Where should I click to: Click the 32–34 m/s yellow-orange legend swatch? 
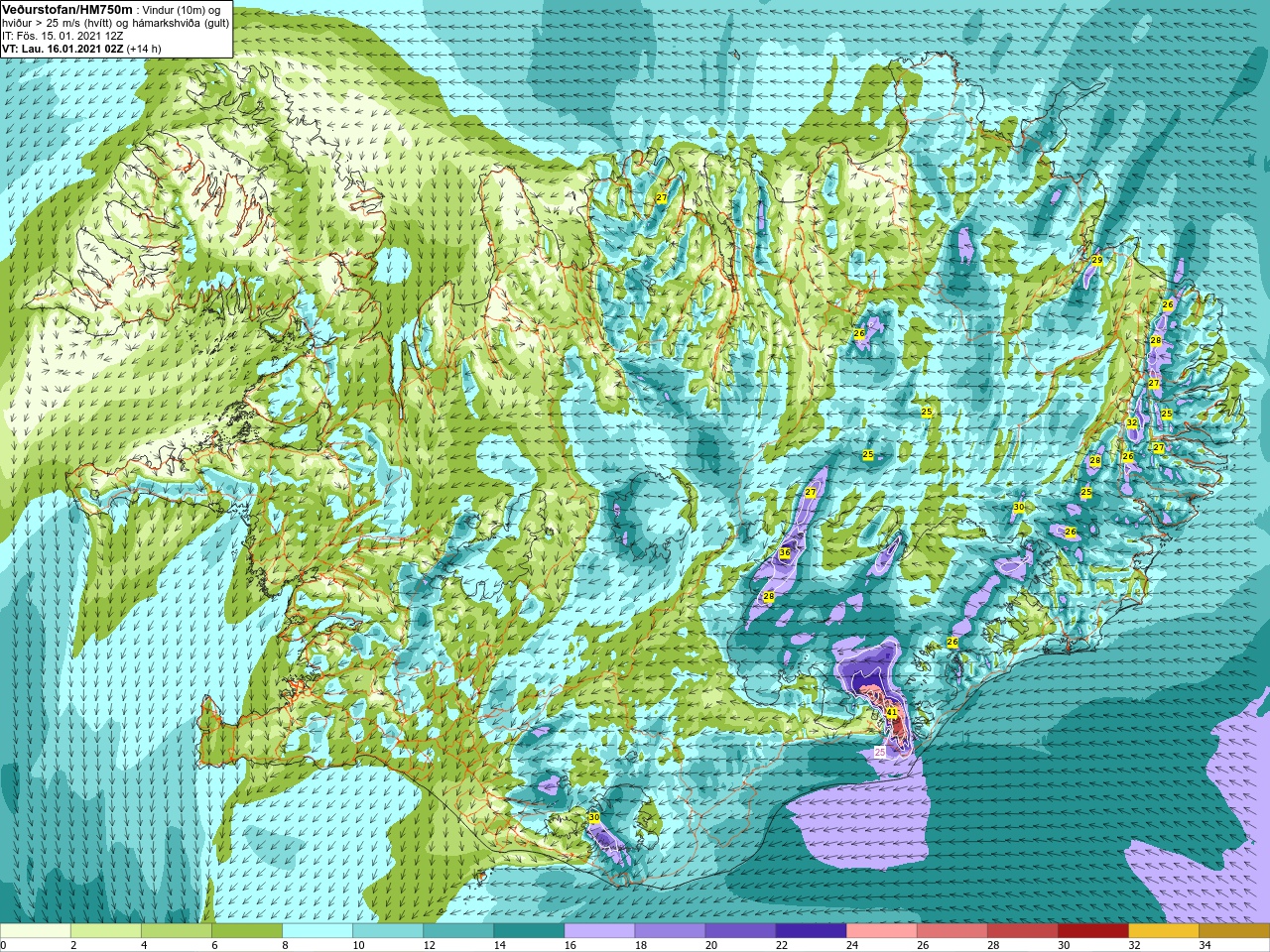1163,931
